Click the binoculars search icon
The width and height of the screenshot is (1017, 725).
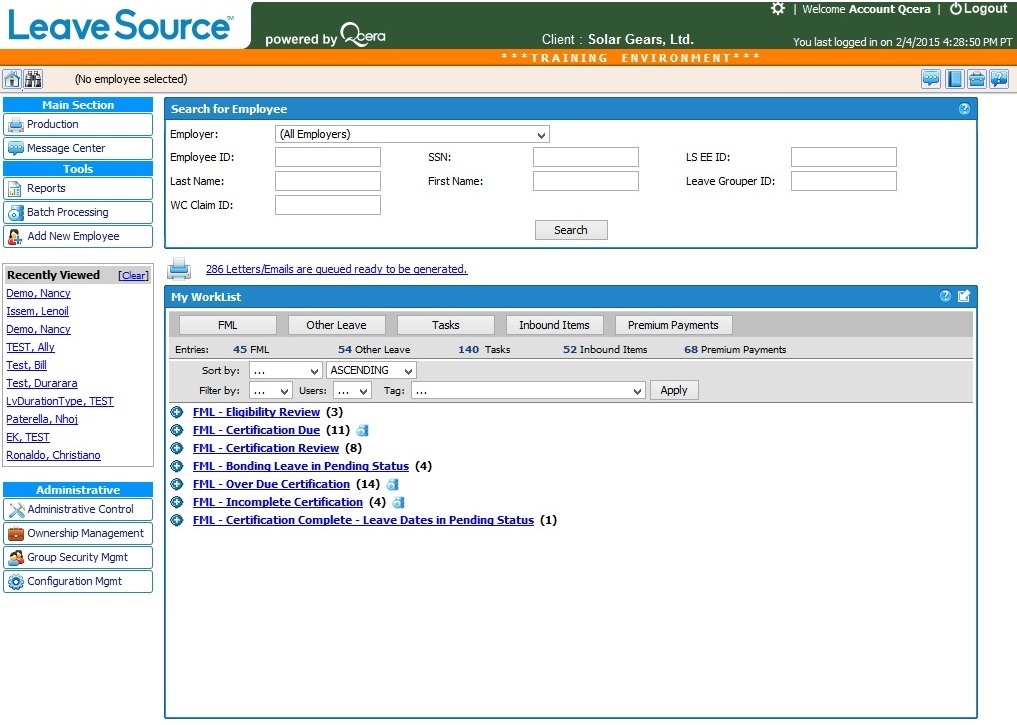[x=33, y=79]
